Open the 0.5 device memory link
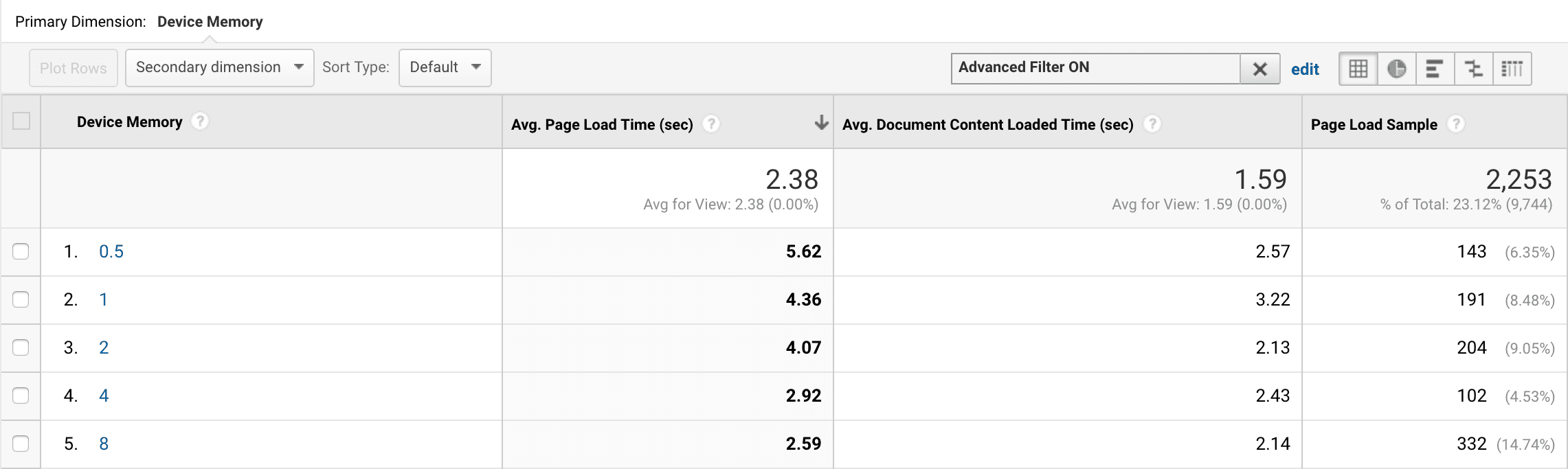Image resolution: width=1568 pixels, height=469 pixels. coord(111,251)
